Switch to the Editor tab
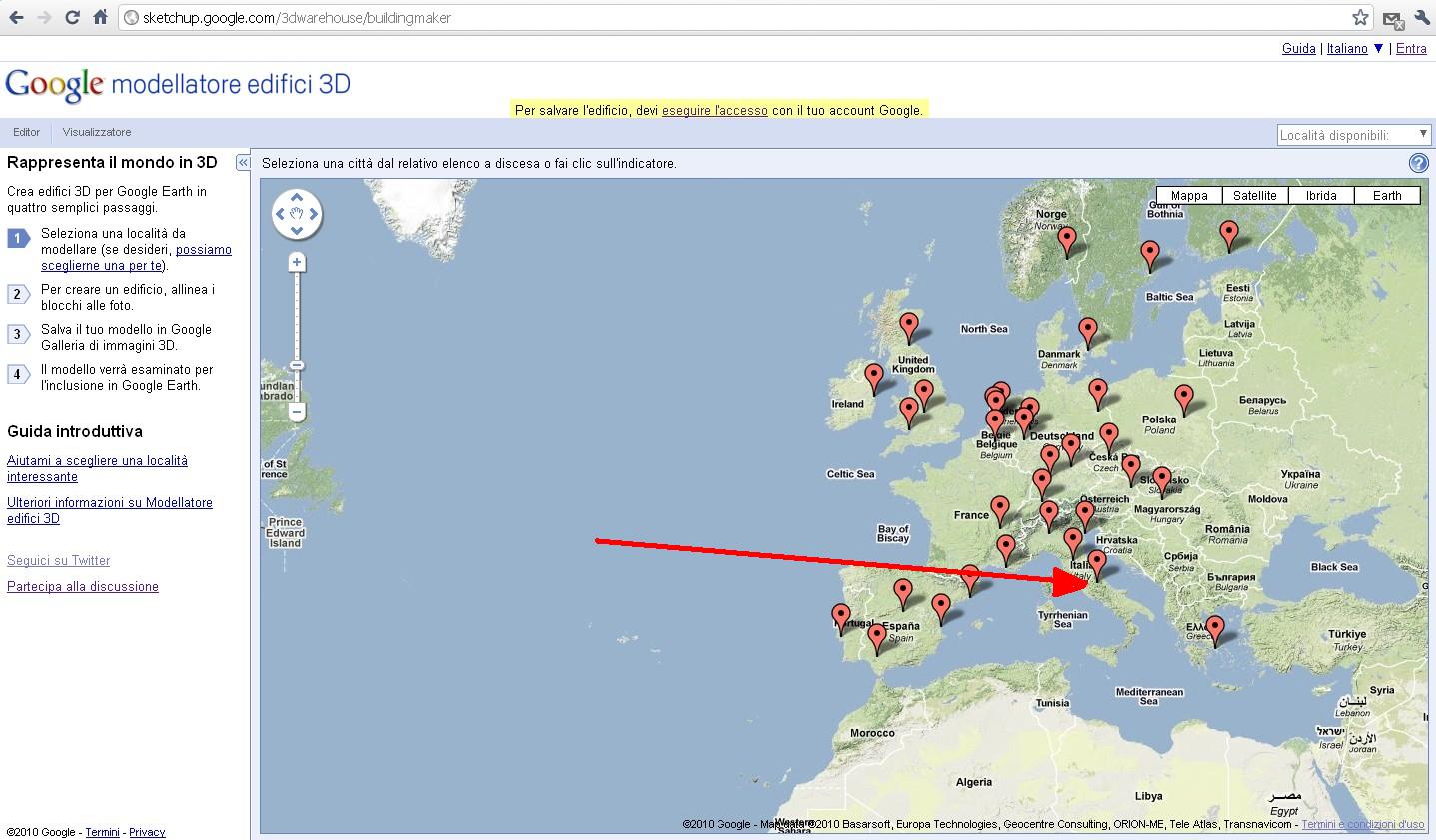Screen dimensions: 1436x840 click(x=27, y=132)
